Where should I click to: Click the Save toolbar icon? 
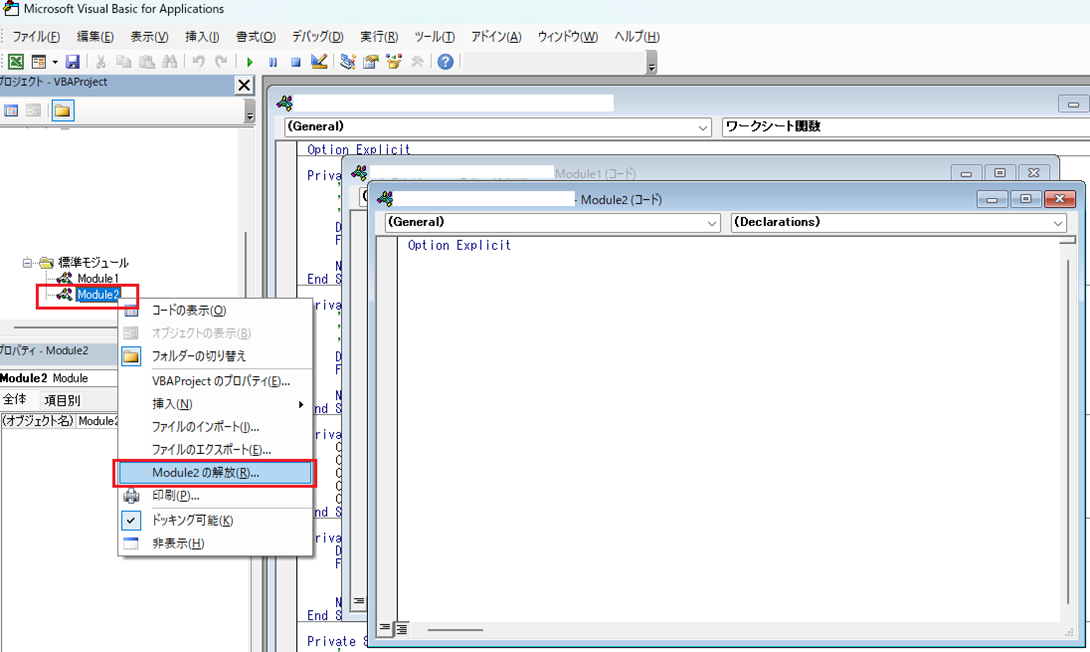pyautogui.click(x=72, y=62)
